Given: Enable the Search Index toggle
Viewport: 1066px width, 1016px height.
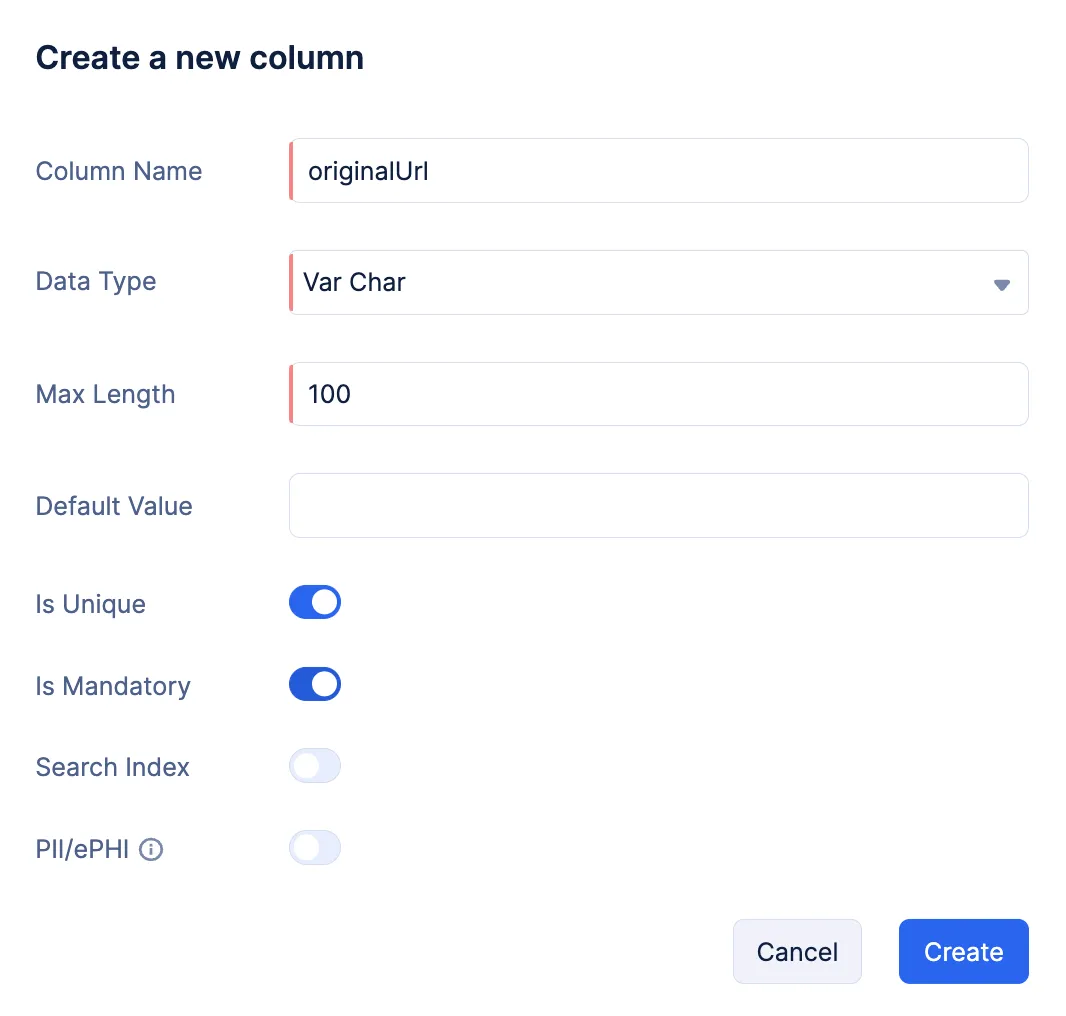Looking at the screenshot, I should pos(315,767).
